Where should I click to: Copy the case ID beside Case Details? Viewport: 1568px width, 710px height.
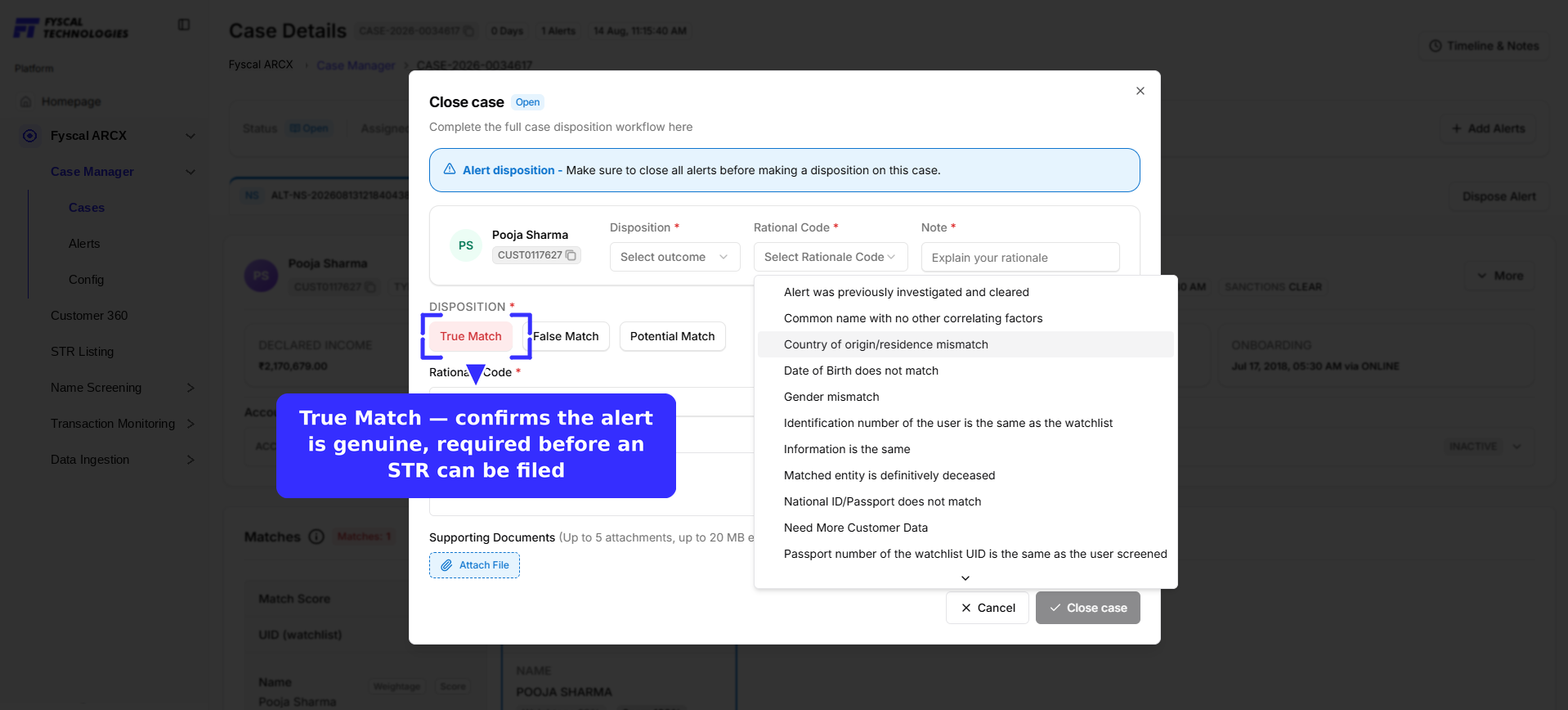point(469,31)
